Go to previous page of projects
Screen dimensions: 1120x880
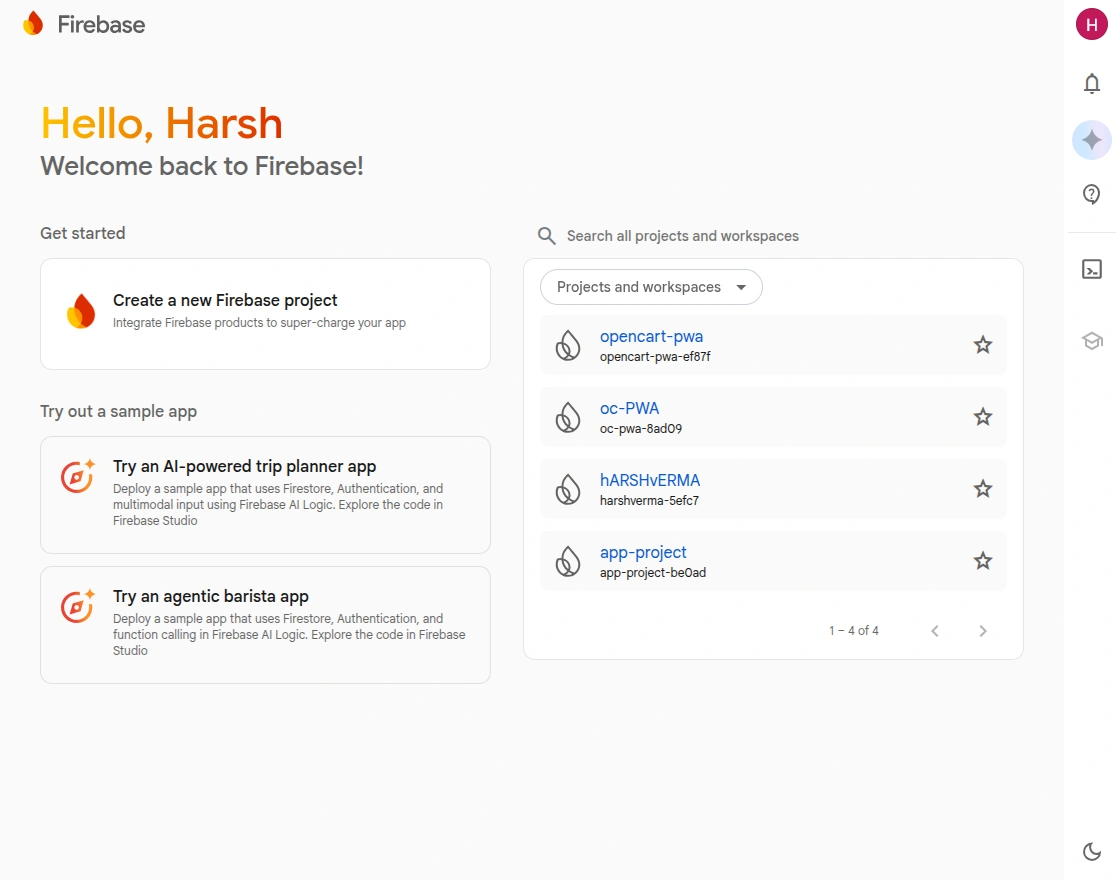click(935, 631)
